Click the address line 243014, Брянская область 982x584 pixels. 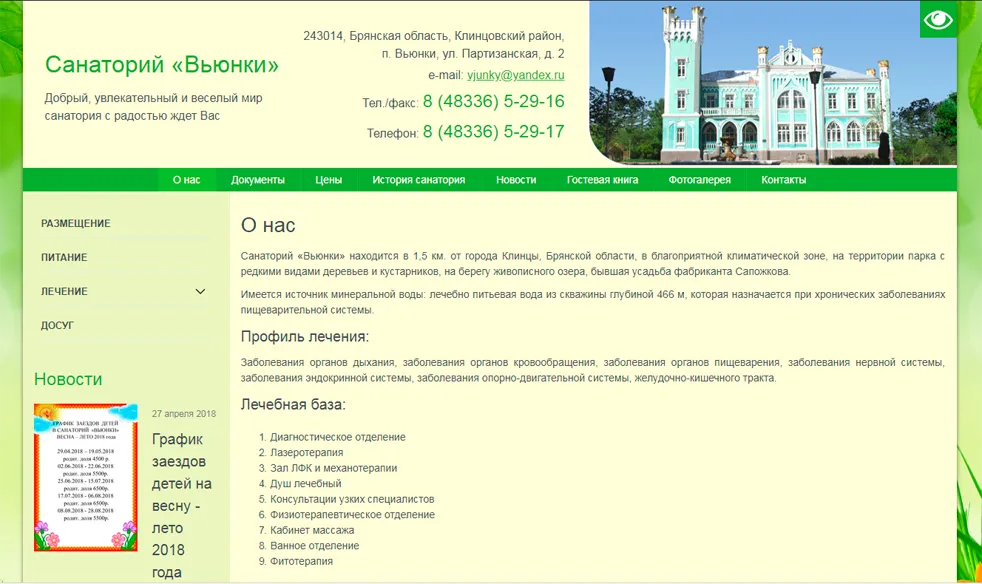click(433, 36)
